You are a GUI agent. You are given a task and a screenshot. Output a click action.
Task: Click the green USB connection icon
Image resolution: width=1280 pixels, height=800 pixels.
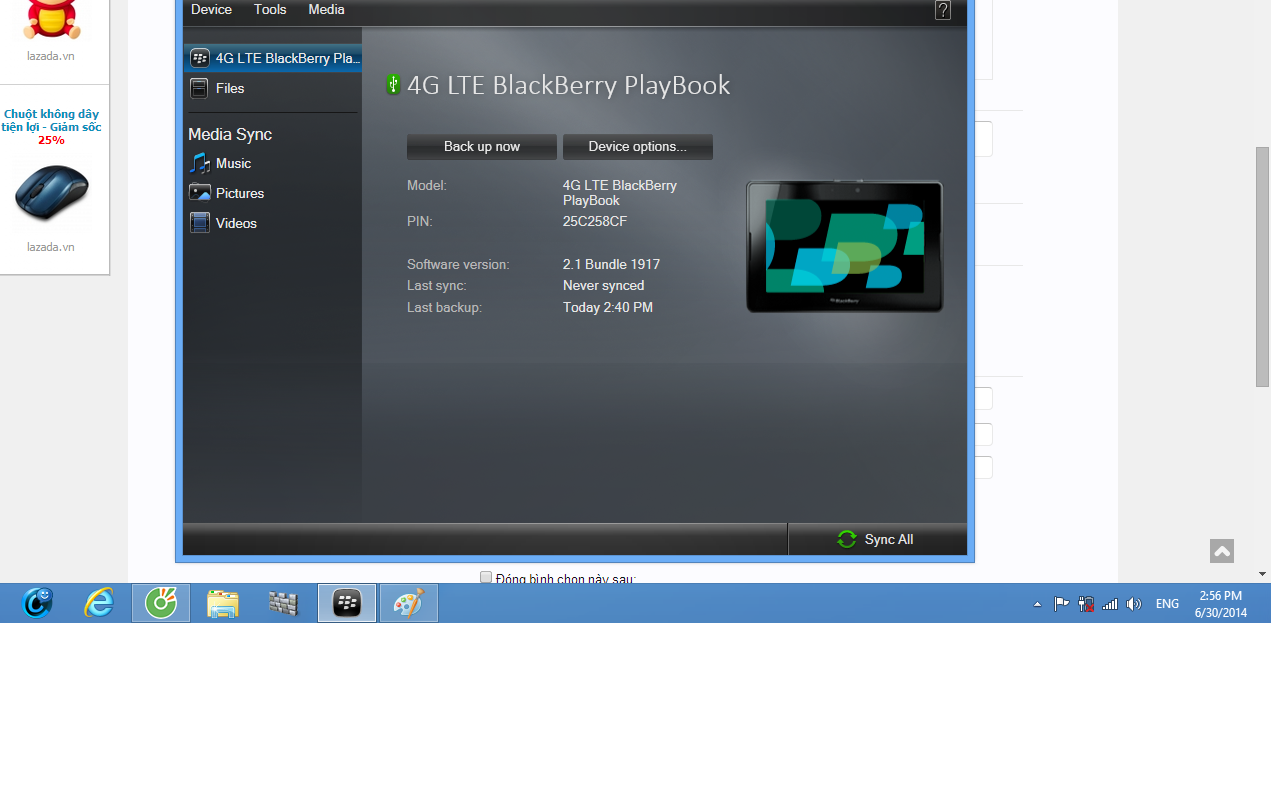(x=393, y=84)
